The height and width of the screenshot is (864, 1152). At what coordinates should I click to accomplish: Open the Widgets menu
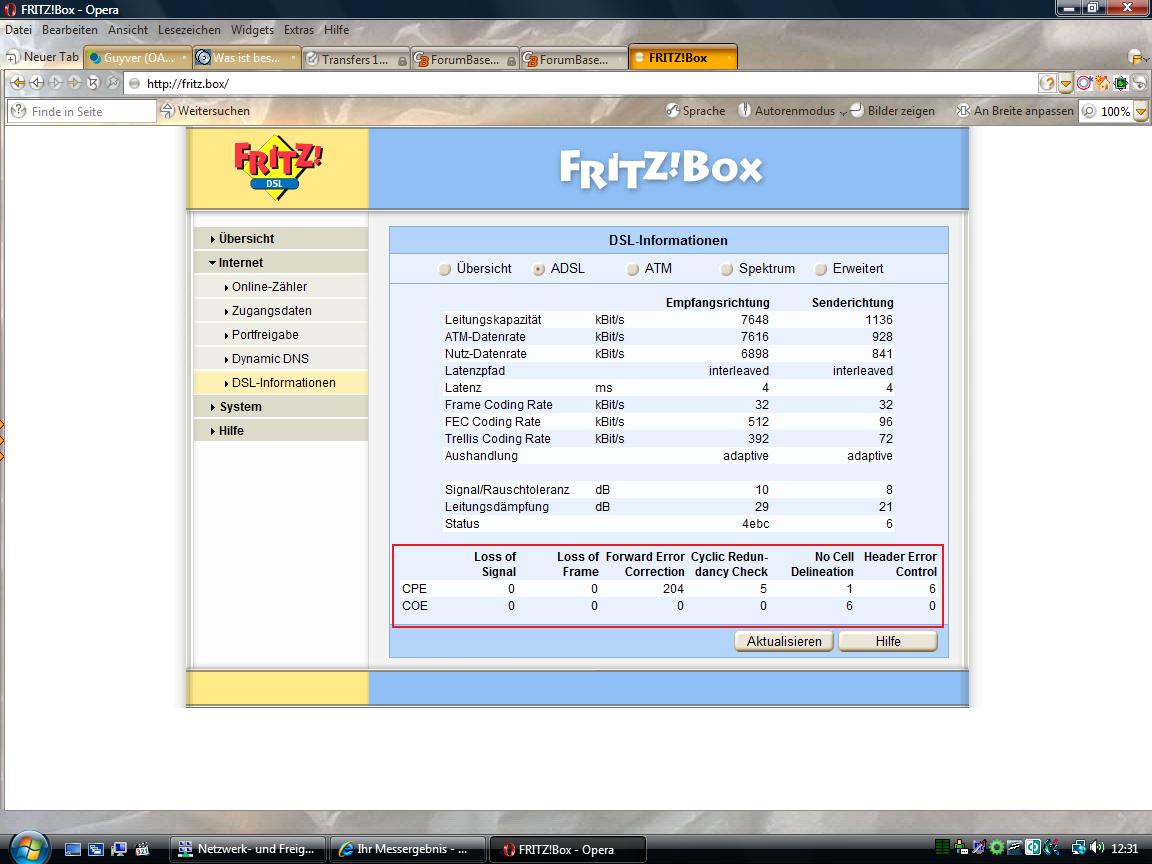(252, 30)
